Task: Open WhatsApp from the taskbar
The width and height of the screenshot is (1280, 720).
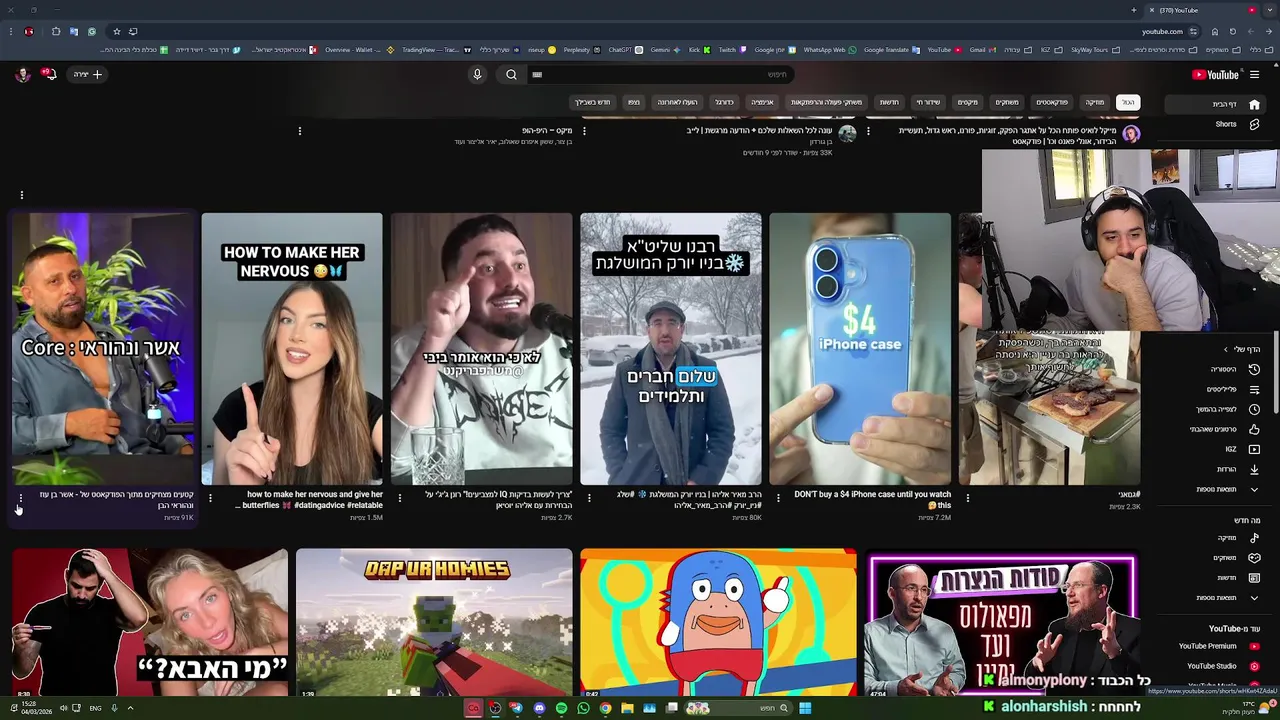Action: pyautogui.click(x=583, y=708)
